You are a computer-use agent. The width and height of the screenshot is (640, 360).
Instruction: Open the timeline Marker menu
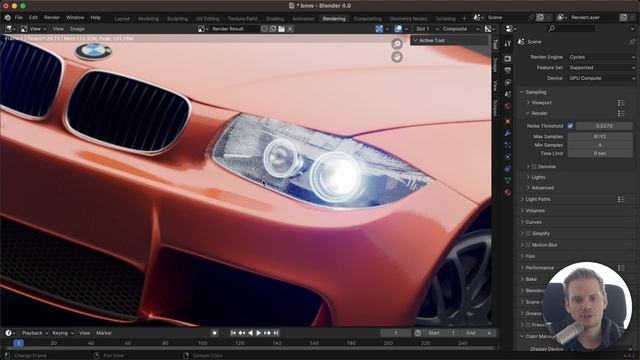104,333
